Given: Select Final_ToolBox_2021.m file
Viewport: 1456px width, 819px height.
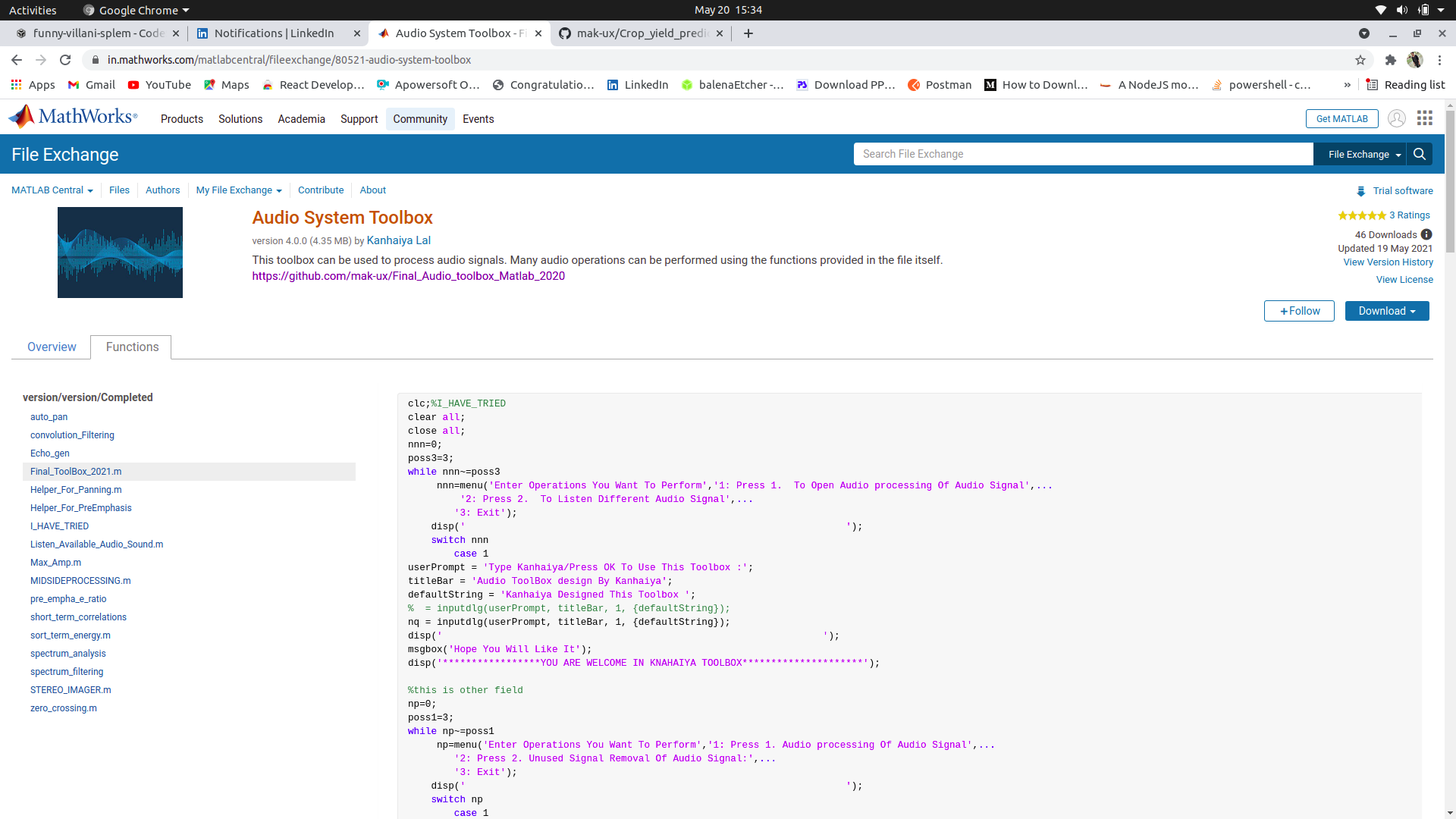Looking at the screenshot, I should (190, 472).
